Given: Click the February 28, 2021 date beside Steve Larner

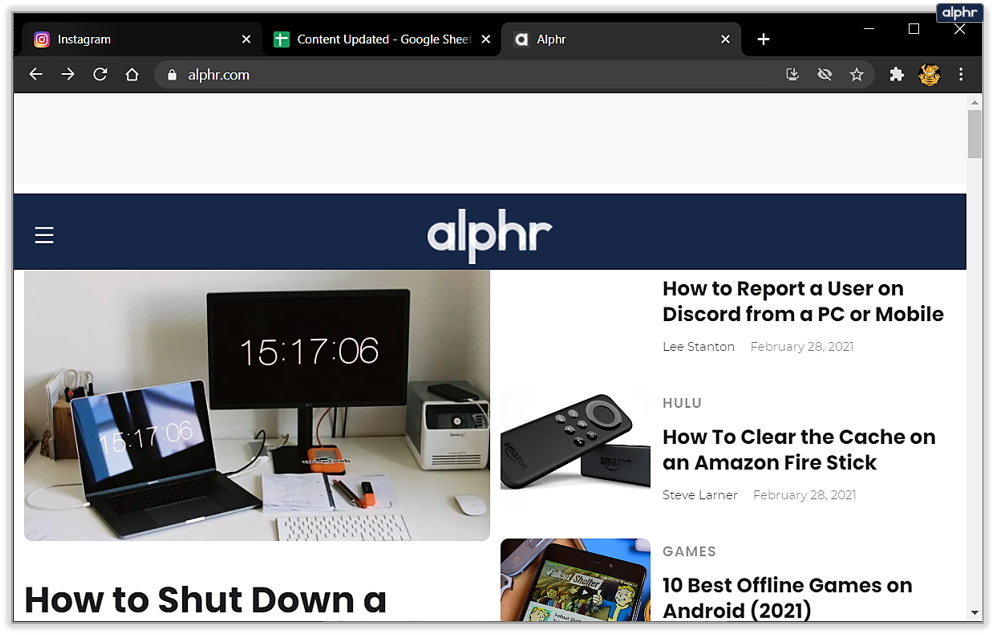Looking at the screenshot, I should click(x=804, y=495).
